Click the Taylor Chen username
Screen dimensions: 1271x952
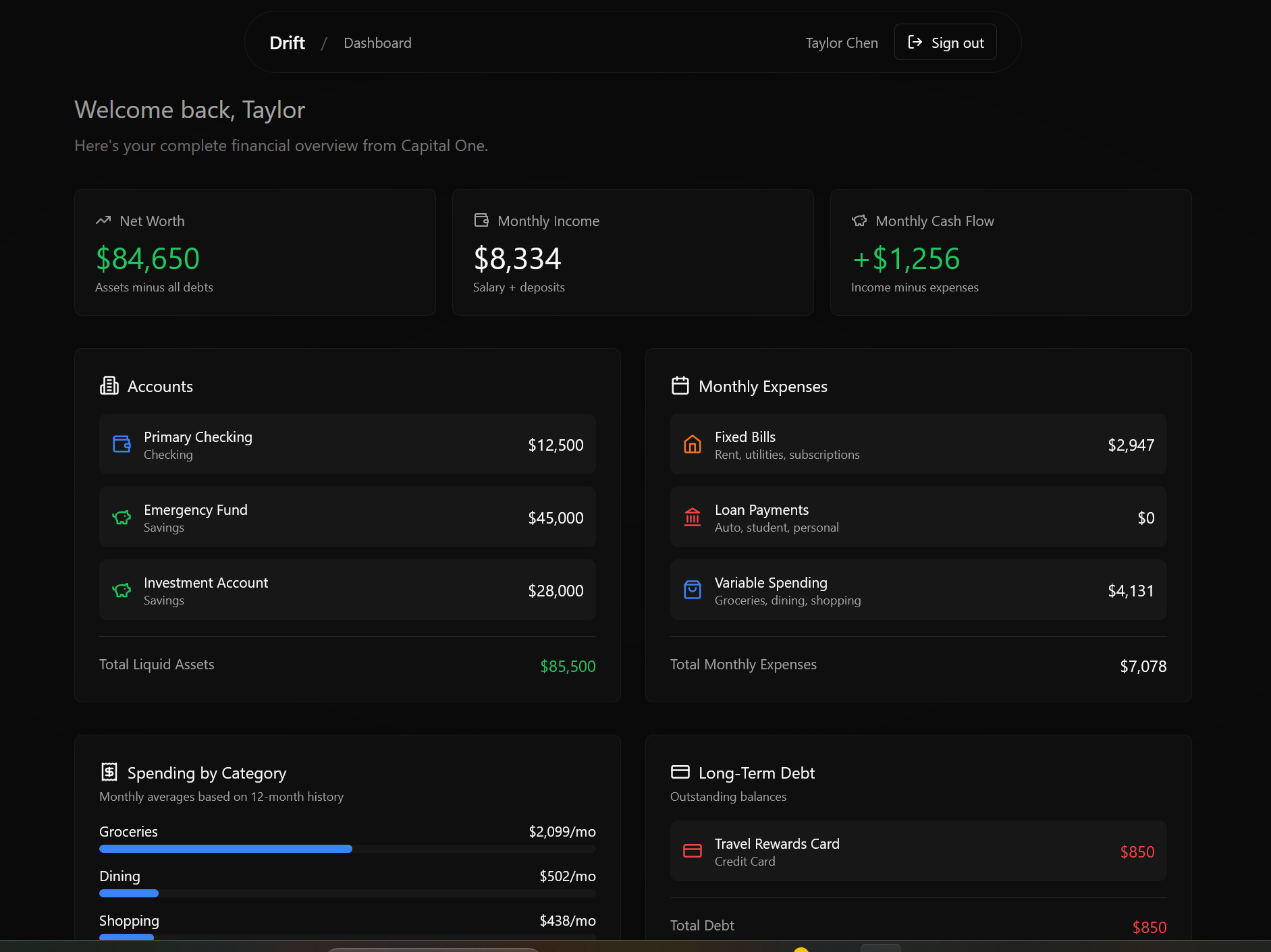click(841, 43)
